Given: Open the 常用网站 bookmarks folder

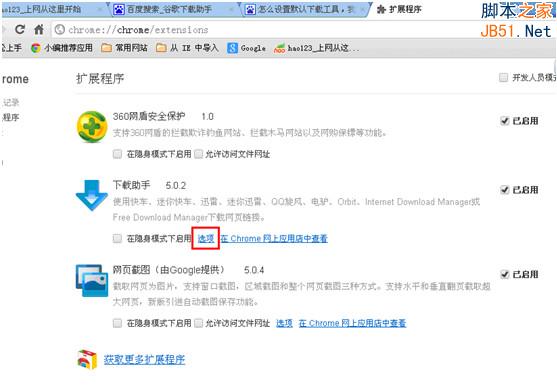Looking at the screenshot, I should [124, 48].
